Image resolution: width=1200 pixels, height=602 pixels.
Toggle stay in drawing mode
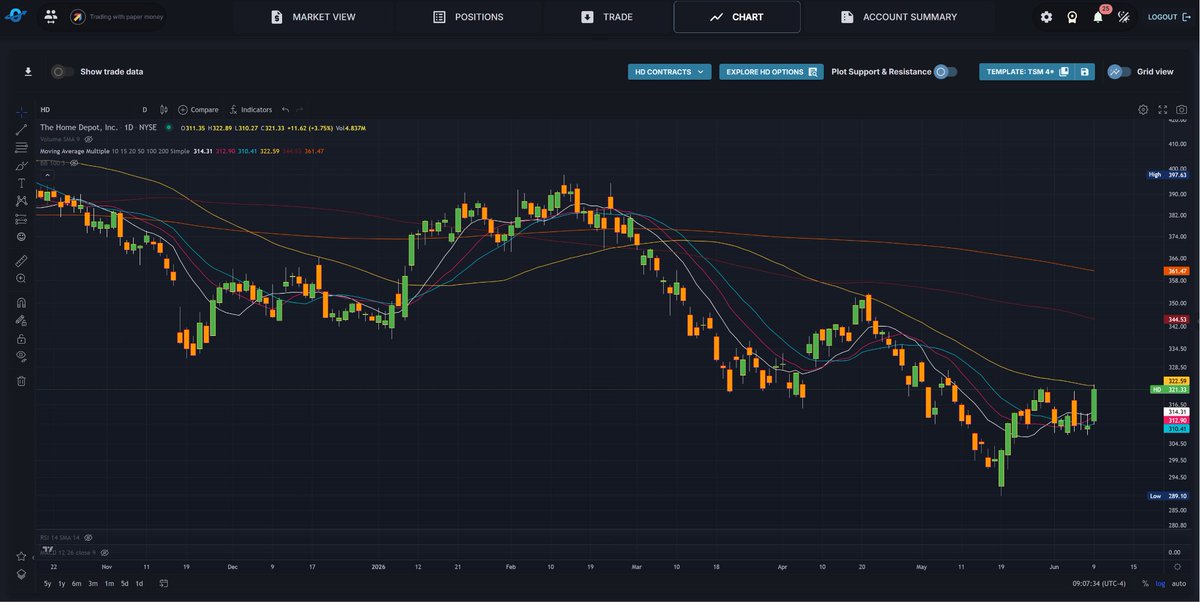(x=21, y=320)
